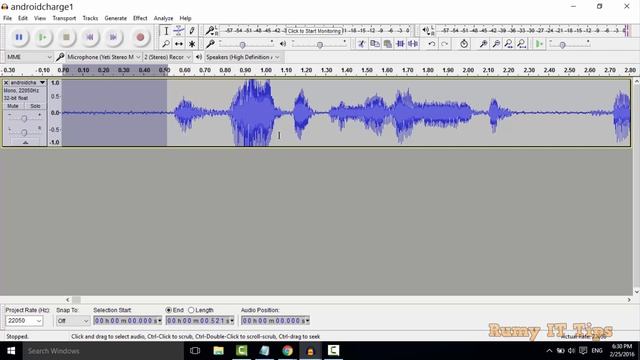Click the Redo arrow icon
The image size is (640, 360).
[x=444, y=44]
